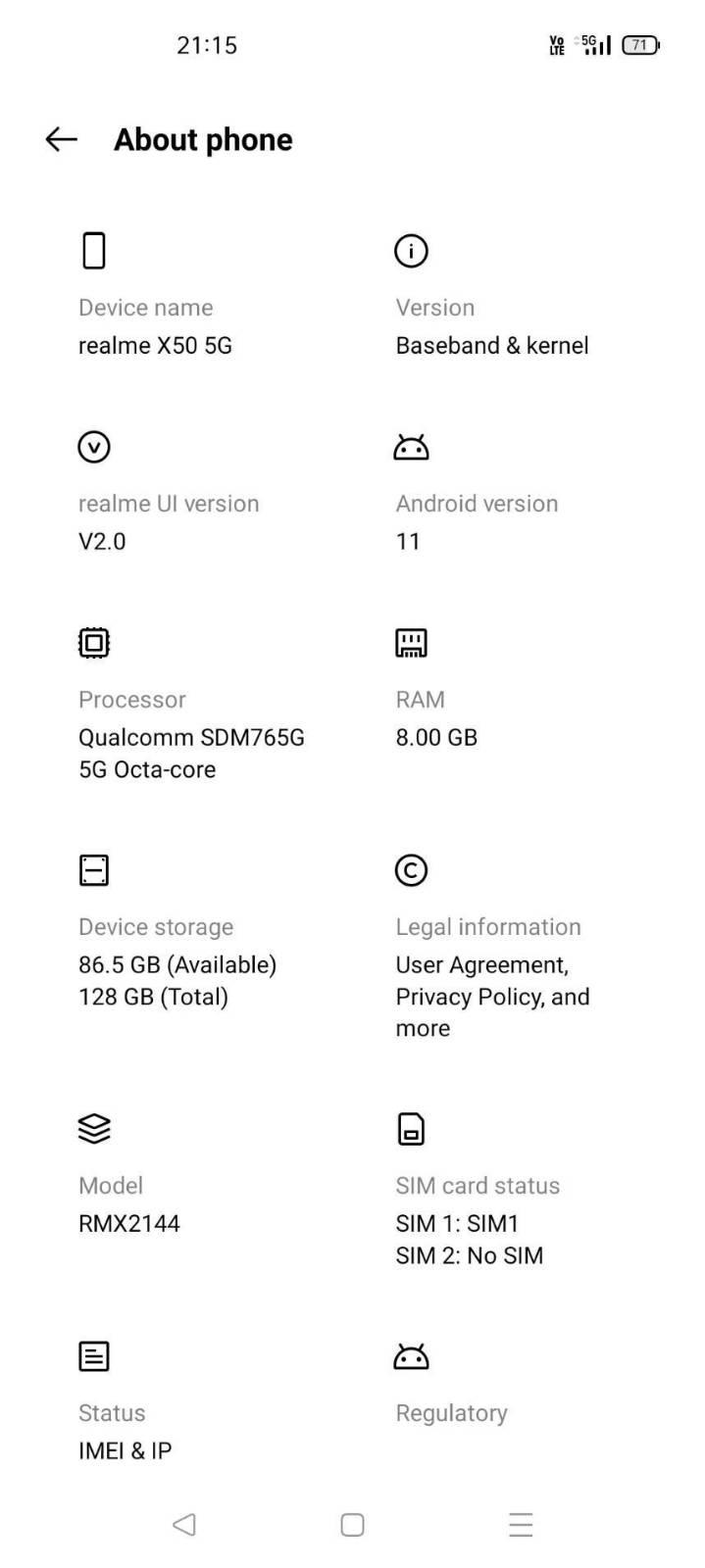Tap the RAM memory icon

[x=411, y=643]
